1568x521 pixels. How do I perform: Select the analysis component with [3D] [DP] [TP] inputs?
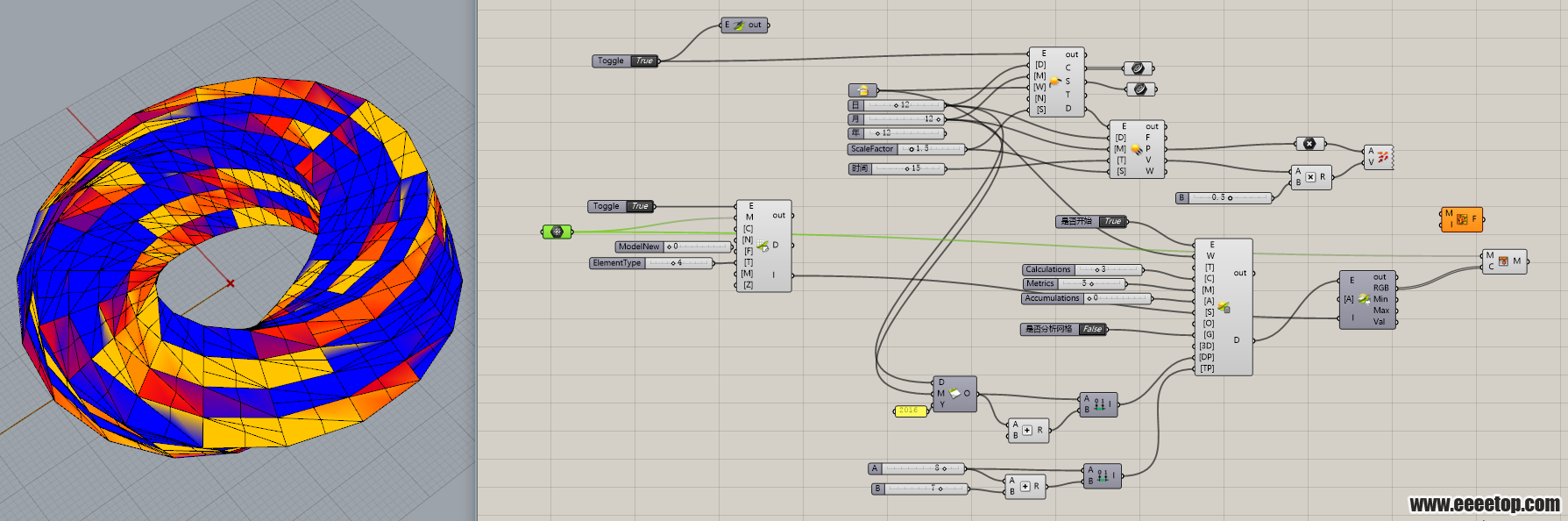pos(1224,307)
